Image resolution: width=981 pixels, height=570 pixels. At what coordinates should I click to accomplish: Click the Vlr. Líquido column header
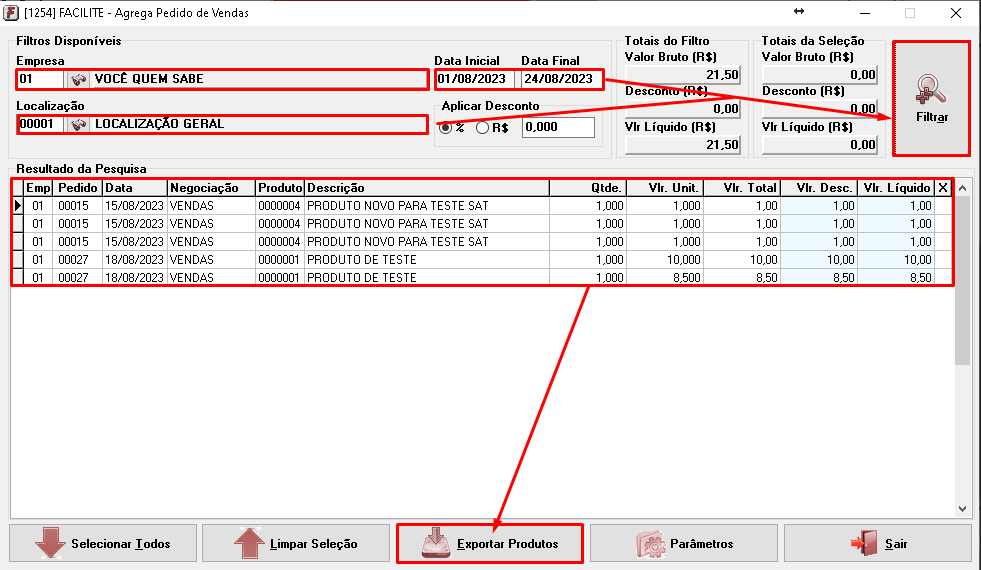click(896, 188)
